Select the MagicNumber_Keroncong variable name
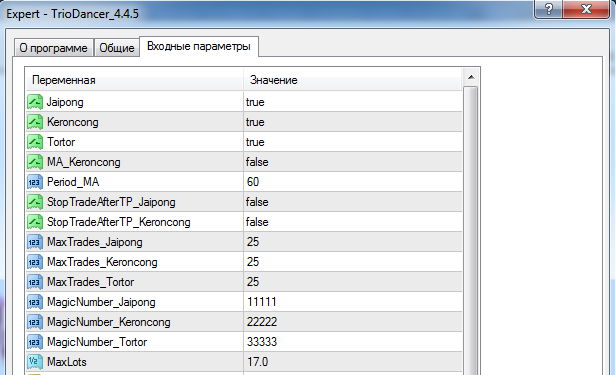Screen dimensions: 616x375 coord(109,323)
